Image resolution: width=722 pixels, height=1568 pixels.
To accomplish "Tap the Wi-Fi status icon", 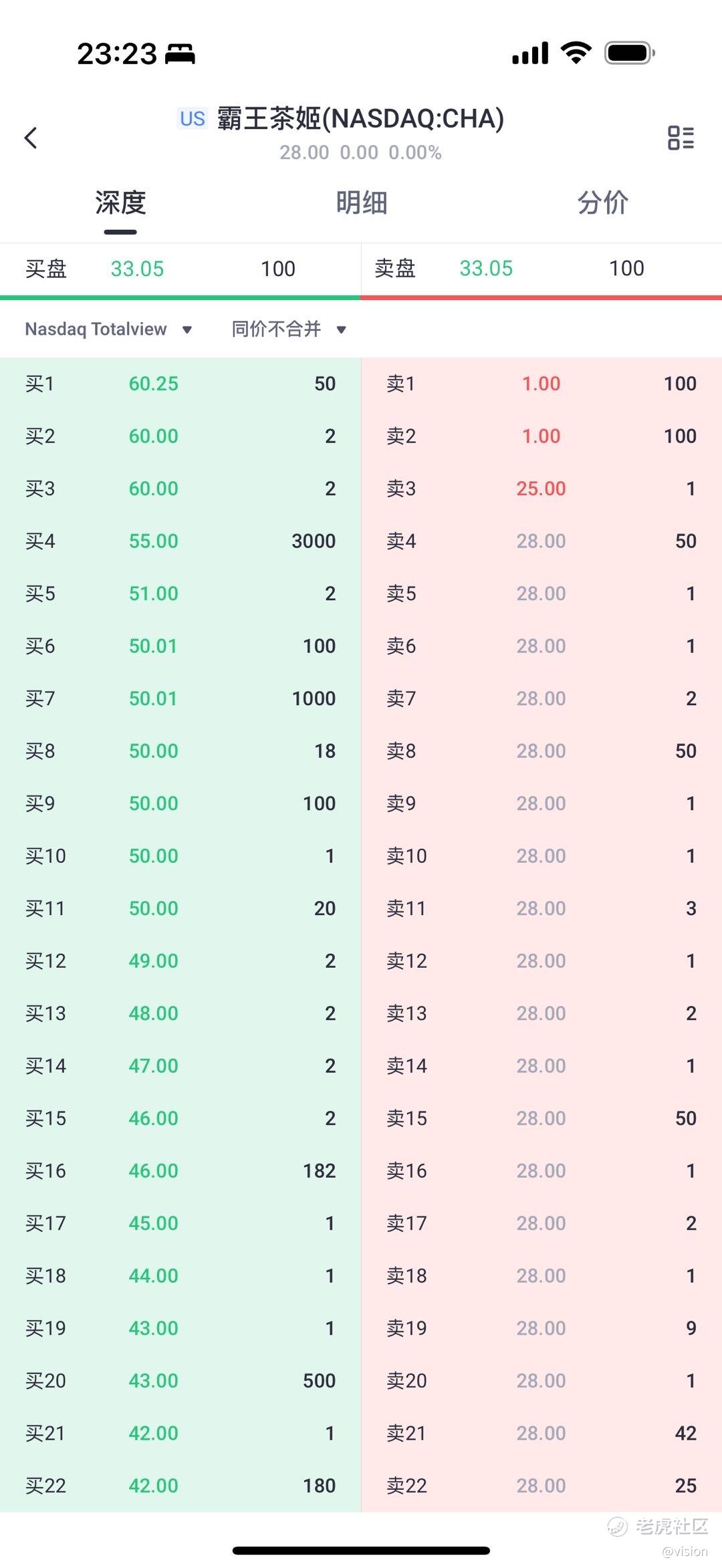I will pyautogui.click(x=576, y=52).
